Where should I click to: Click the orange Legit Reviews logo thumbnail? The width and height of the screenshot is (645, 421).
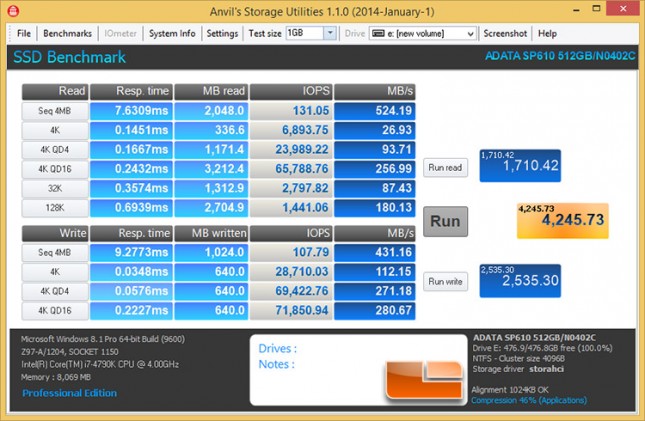pyautogui.click(x=424, y=379)
